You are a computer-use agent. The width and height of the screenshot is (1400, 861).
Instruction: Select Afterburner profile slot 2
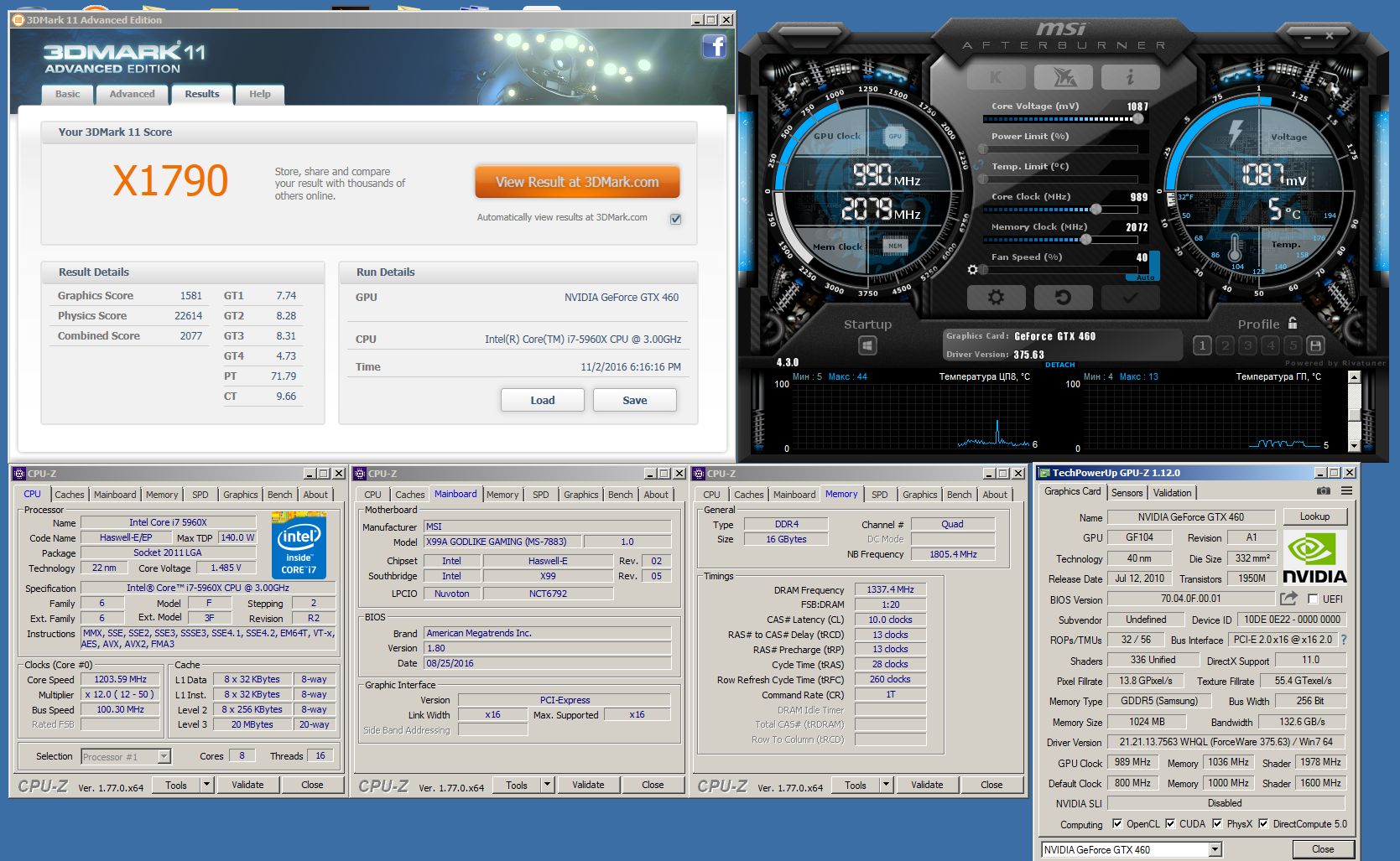(1225, 345)
